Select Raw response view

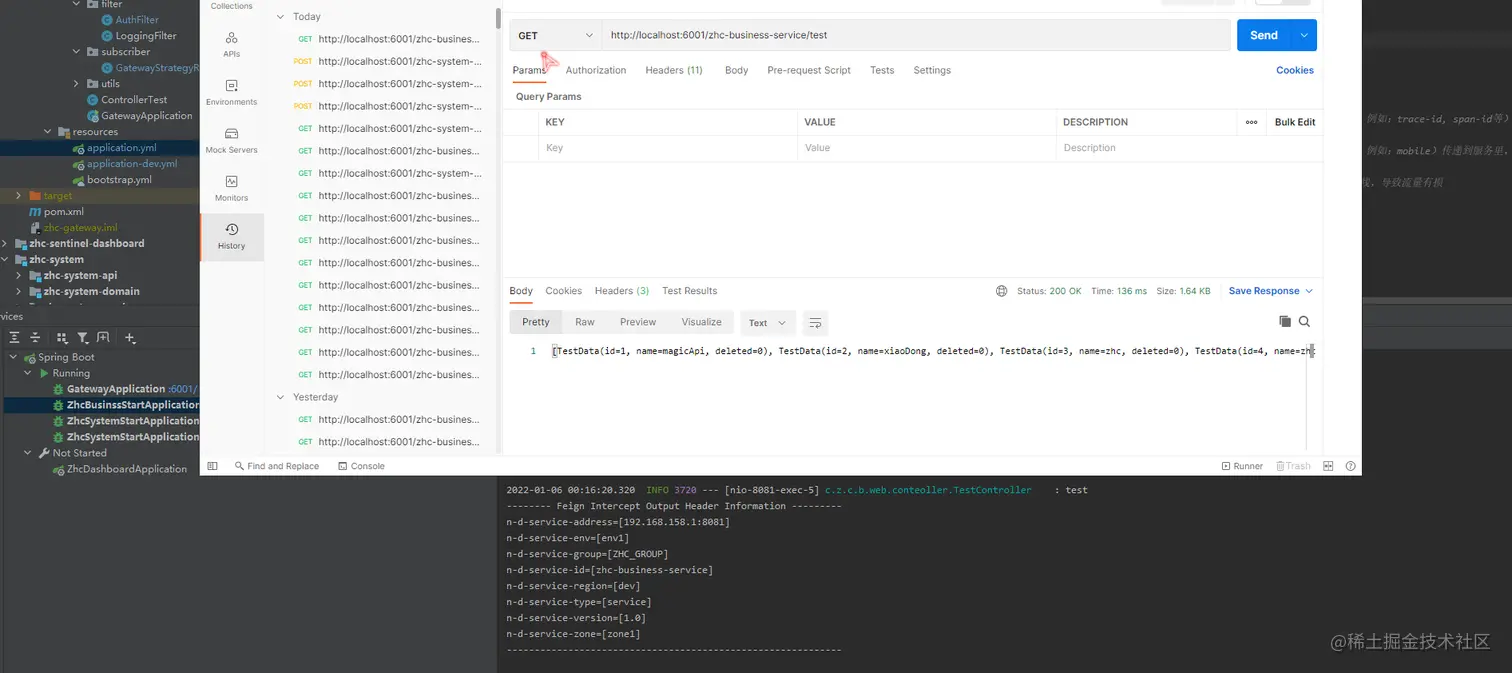[x=585, y=322]
